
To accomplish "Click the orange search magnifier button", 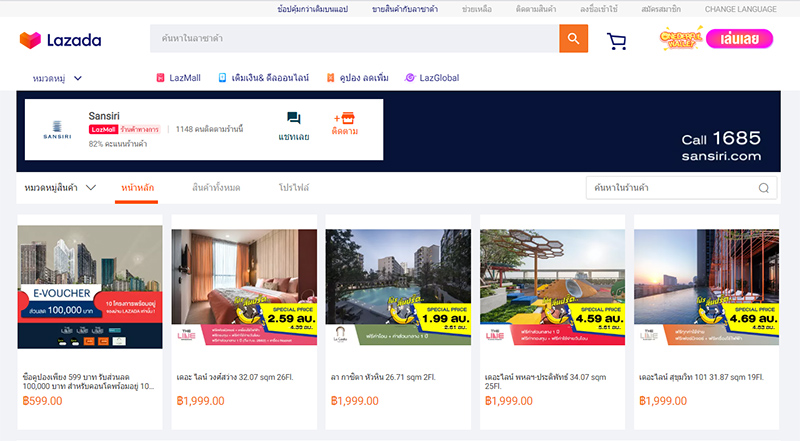I will tap(573, 38).
